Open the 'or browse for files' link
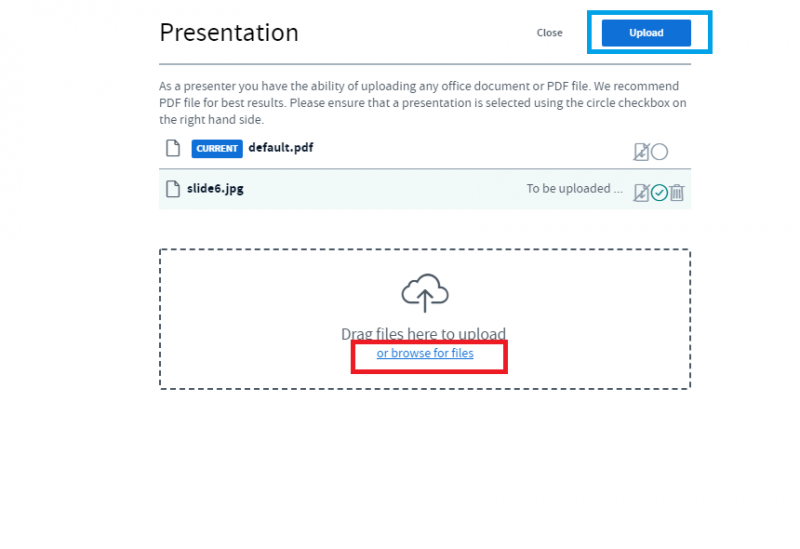Screen dimensions: 800x549 point(425,353)
